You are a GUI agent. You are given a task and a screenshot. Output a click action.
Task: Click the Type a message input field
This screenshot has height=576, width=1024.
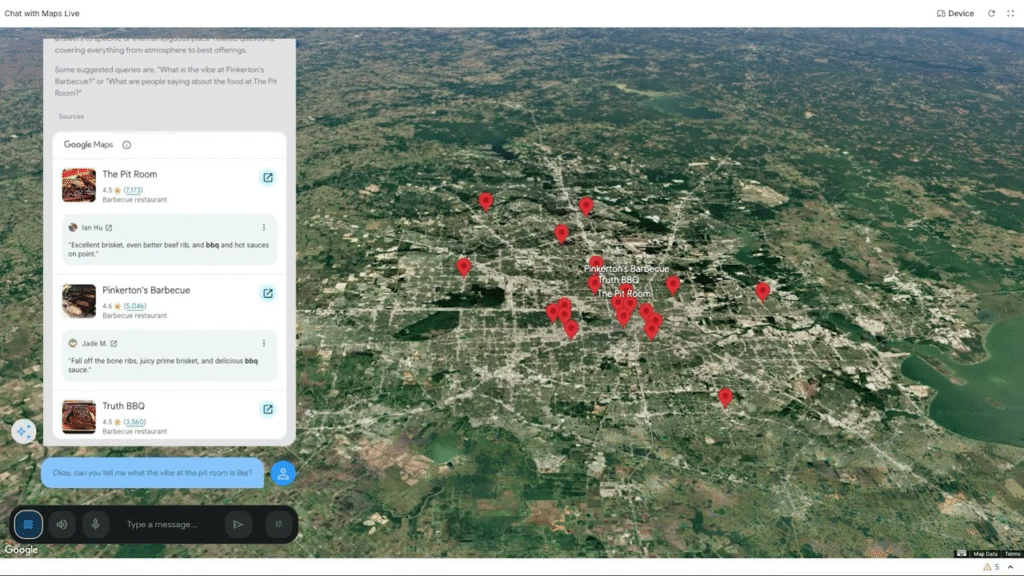click(165, 524)
